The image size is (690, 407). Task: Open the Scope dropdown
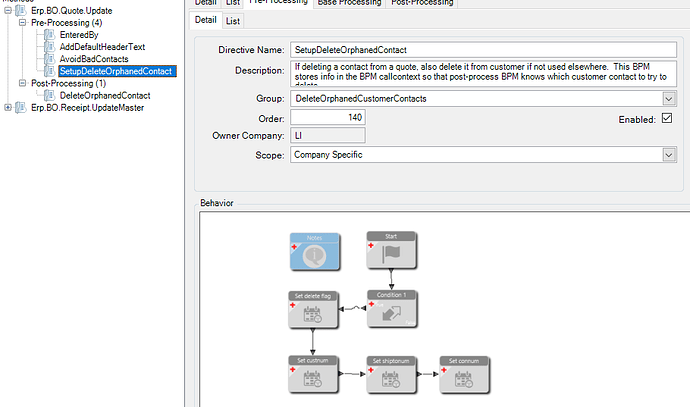[x=669, y=155]
